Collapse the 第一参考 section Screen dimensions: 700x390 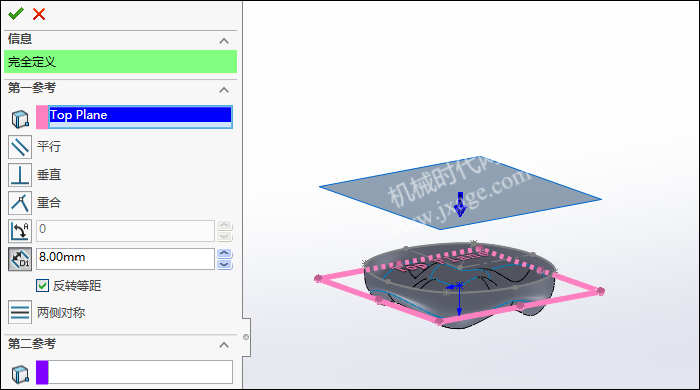pos(224,90)
